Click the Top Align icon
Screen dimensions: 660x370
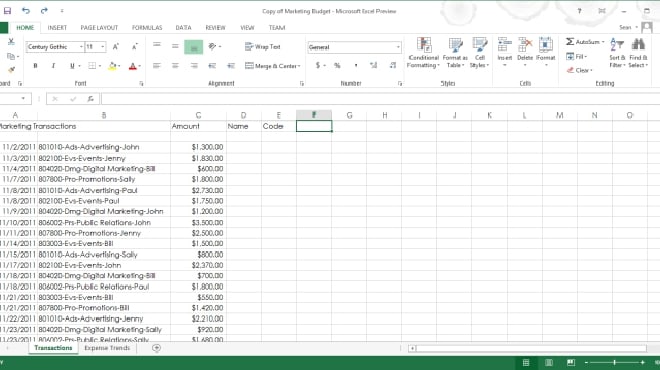pyautogui.click(x=157, y=45)
